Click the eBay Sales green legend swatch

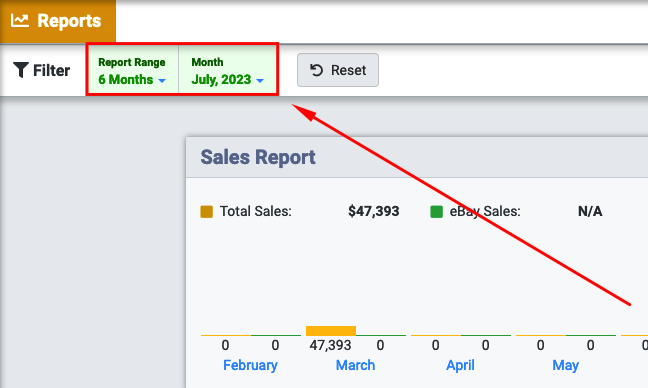[436, 212]
